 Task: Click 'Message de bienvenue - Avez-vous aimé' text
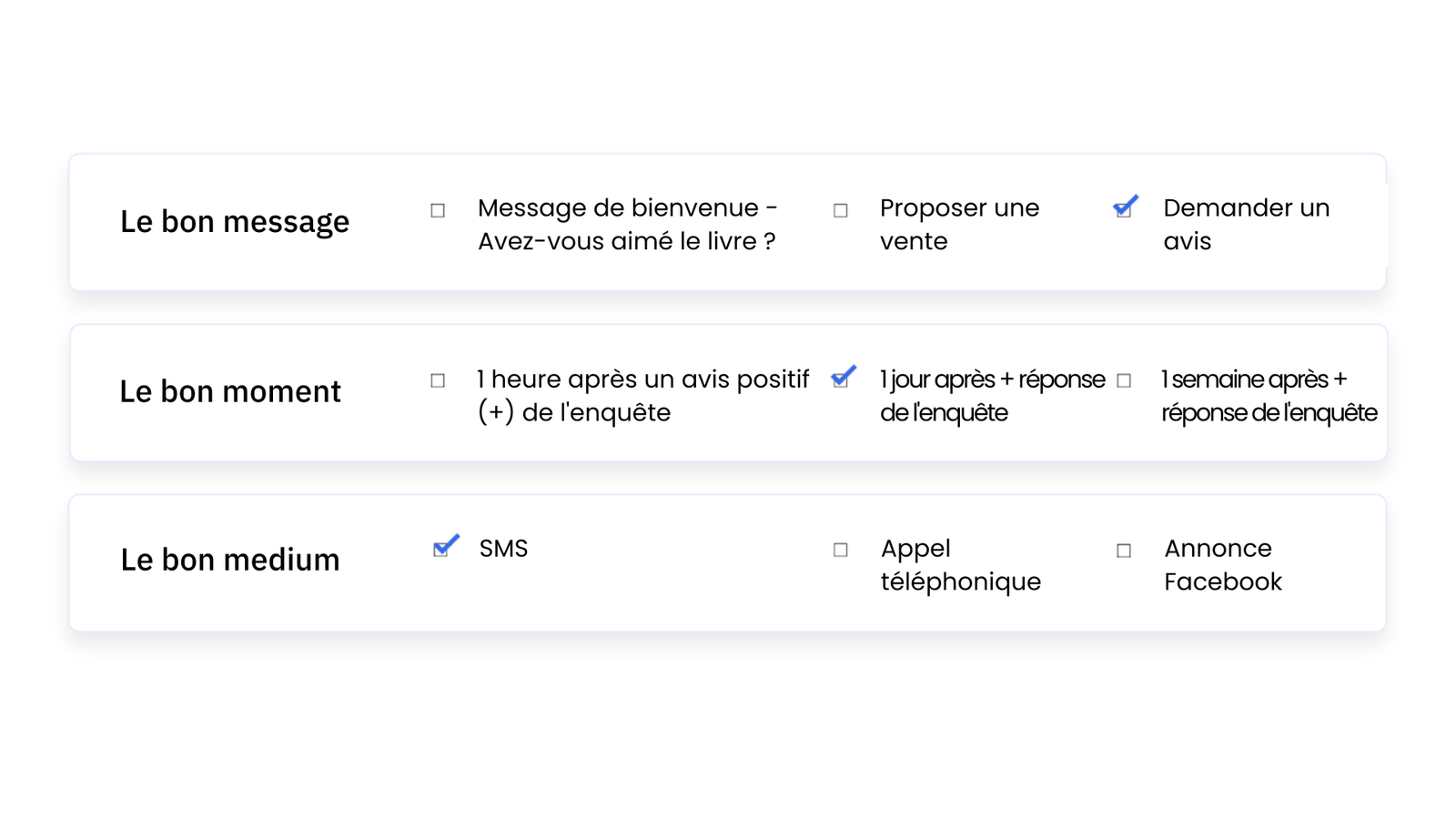627,224
